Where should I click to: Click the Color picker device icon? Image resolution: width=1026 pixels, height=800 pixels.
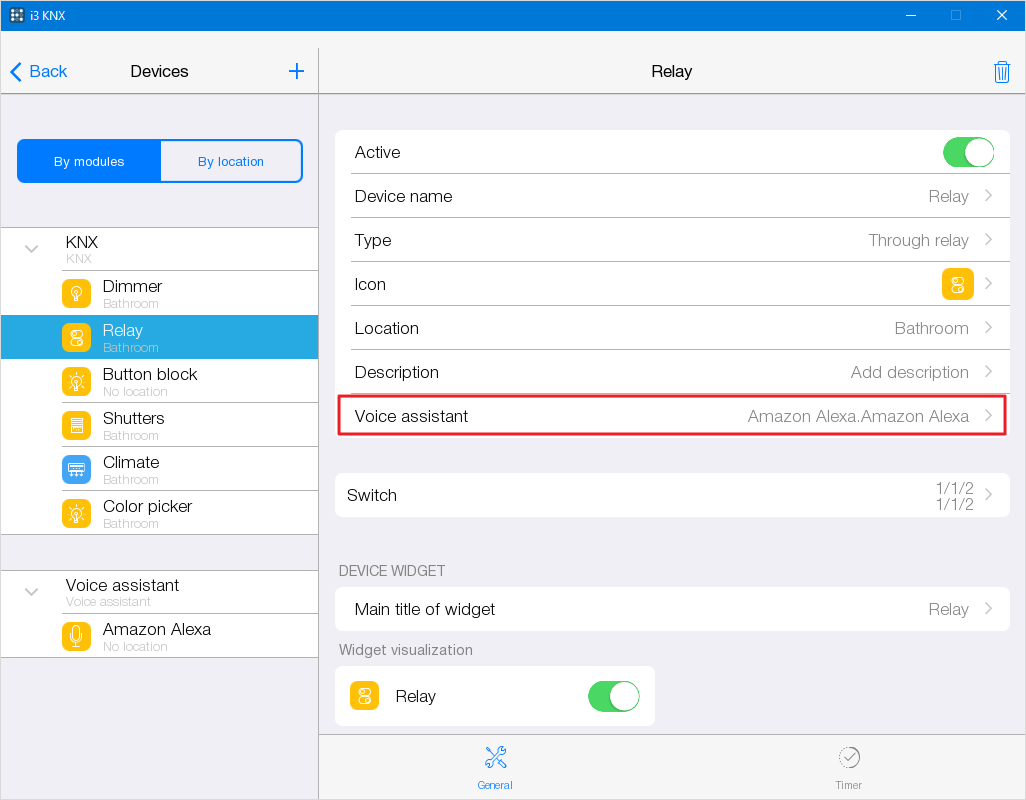pyautogui.click(x=76, y=514)
